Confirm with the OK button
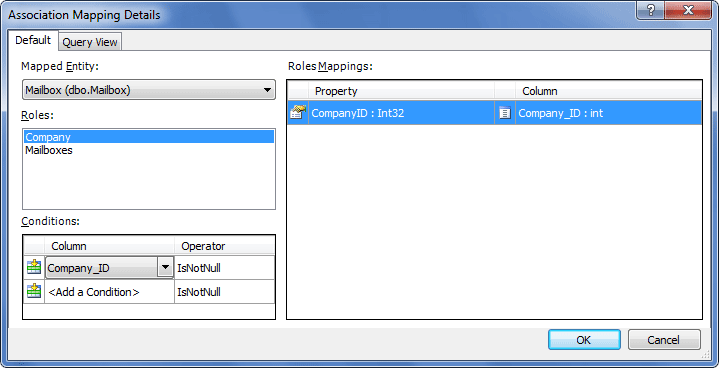 [584, 340]
